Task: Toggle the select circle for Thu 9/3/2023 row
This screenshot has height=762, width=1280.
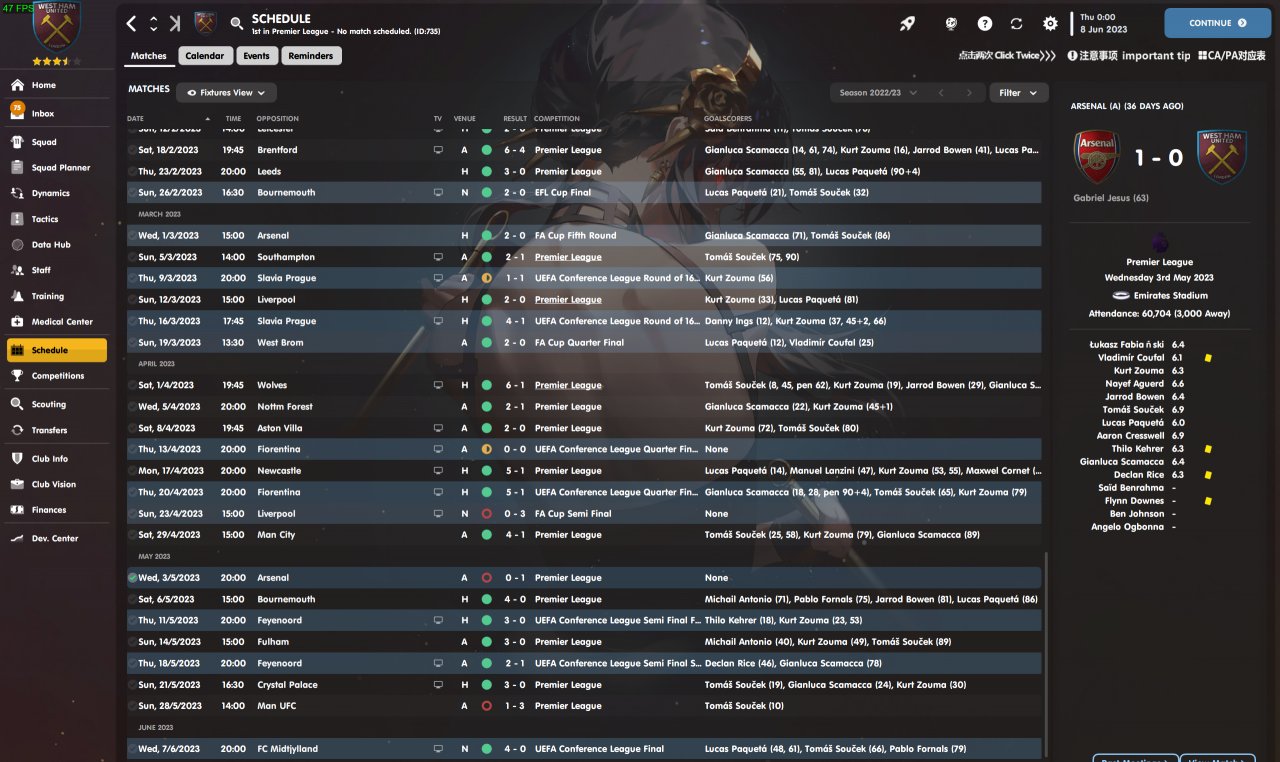Action: pyautogui.click(x=133, y=278)
